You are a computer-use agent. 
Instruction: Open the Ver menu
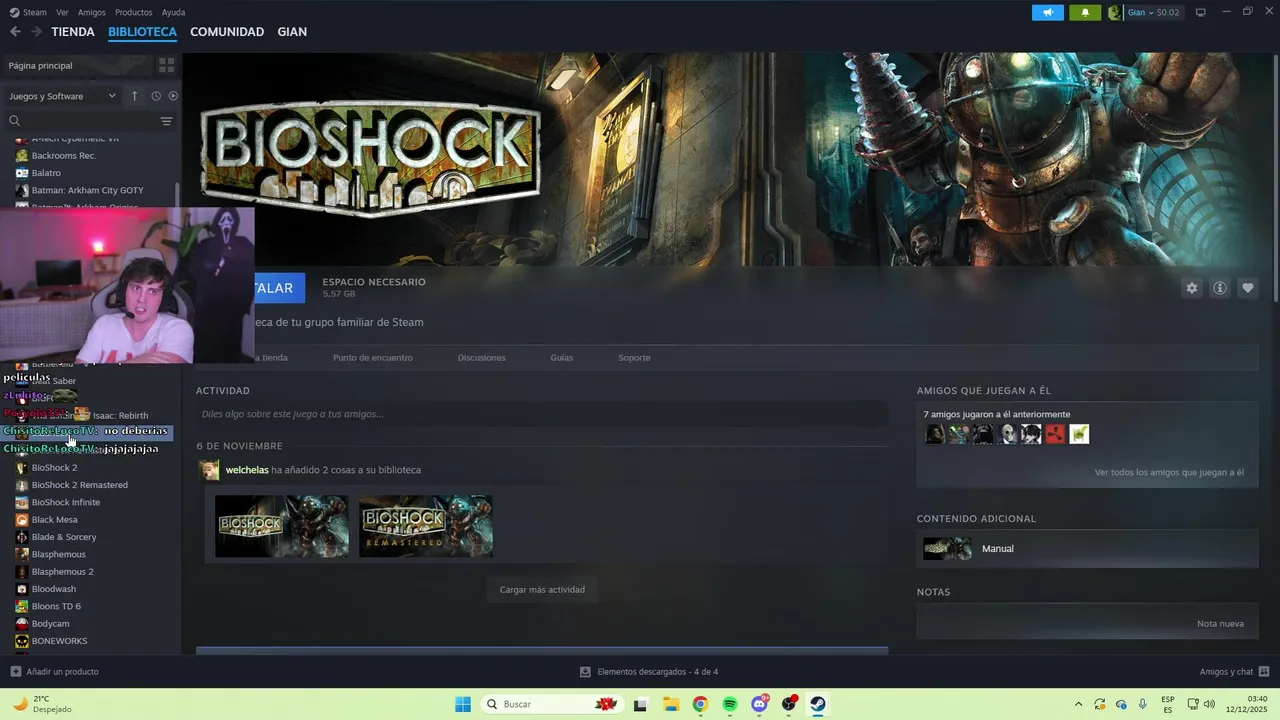click(x=62, y=12)
